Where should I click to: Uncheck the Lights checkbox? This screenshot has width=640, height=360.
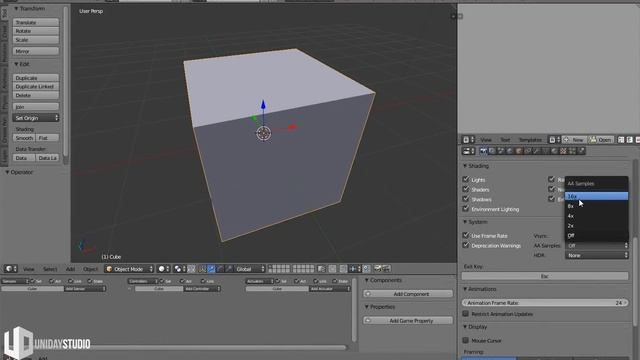(466, 179)
